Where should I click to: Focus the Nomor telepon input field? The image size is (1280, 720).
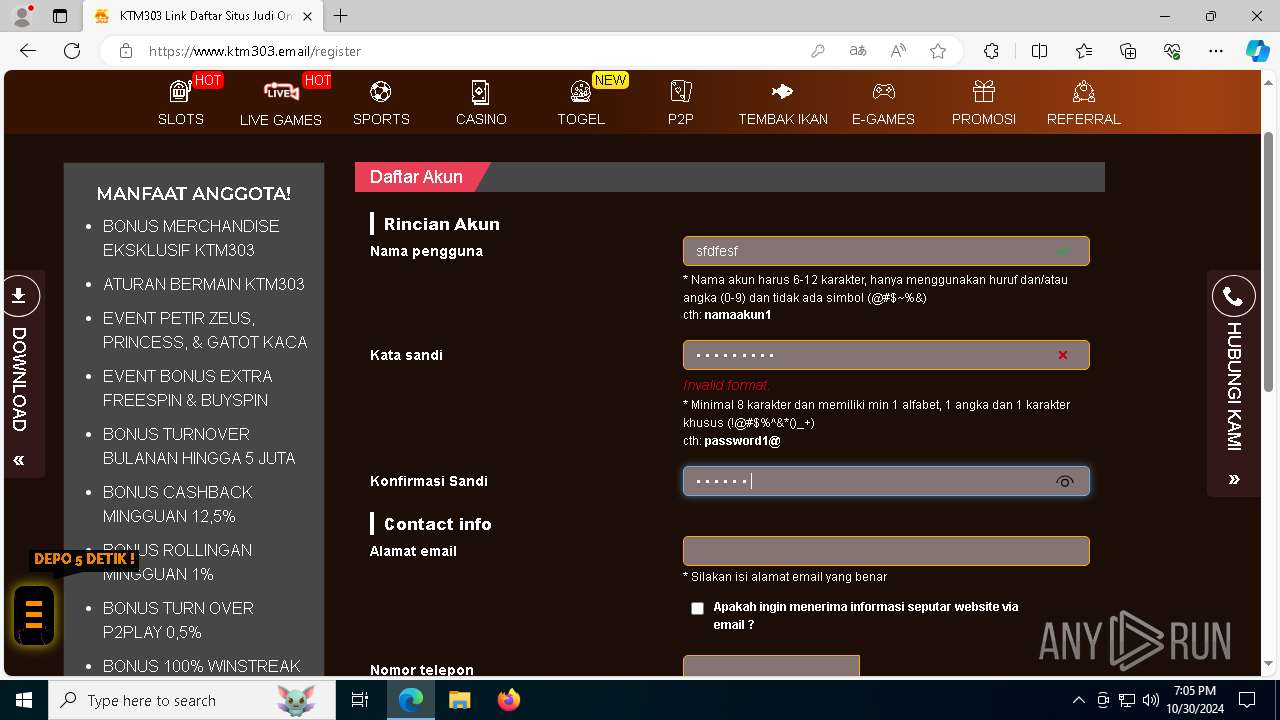(771, 665)
